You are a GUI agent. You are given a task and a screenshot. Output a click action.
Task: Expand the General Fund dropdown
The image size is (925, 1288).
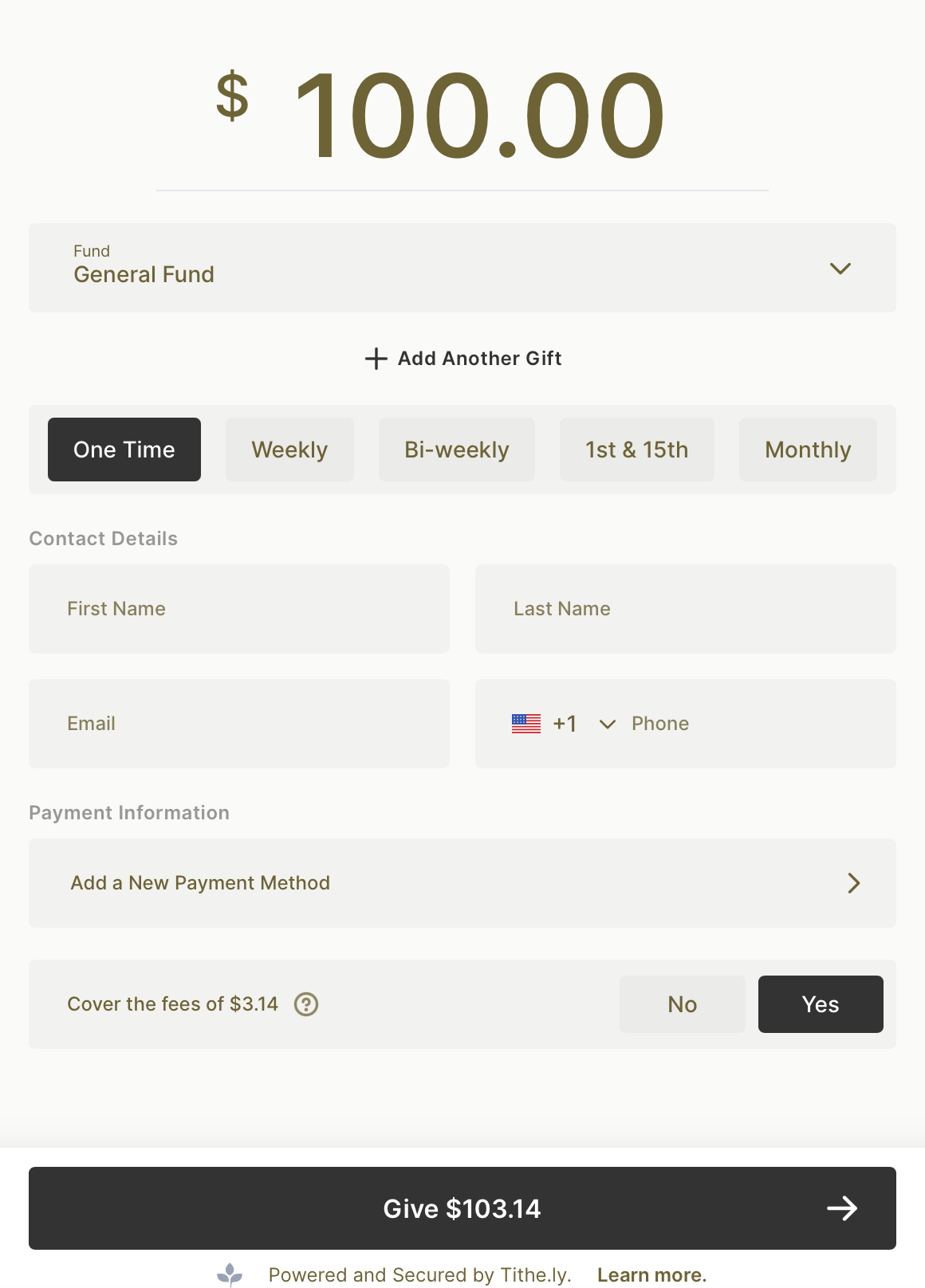[x=840, y=269]
